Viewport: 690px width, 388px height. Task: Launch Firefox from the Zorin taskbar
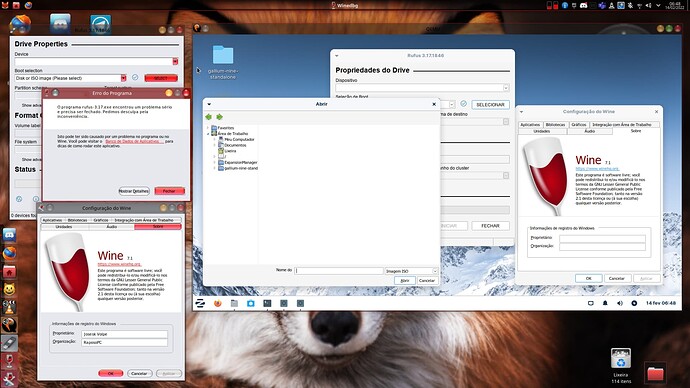(x=217, y=303)
